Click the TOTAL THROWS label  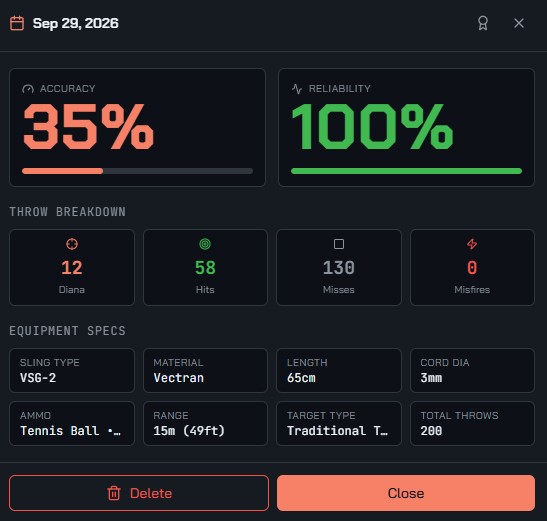[459, 416]
